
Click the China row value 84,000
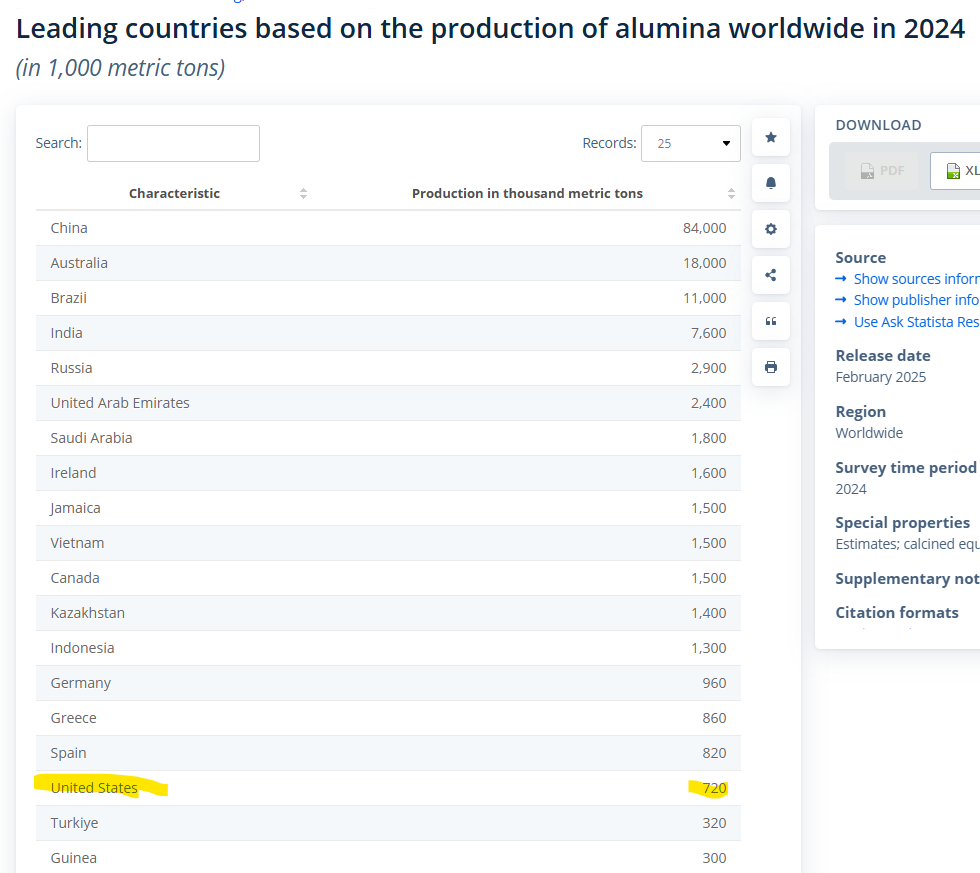point(704,228)
